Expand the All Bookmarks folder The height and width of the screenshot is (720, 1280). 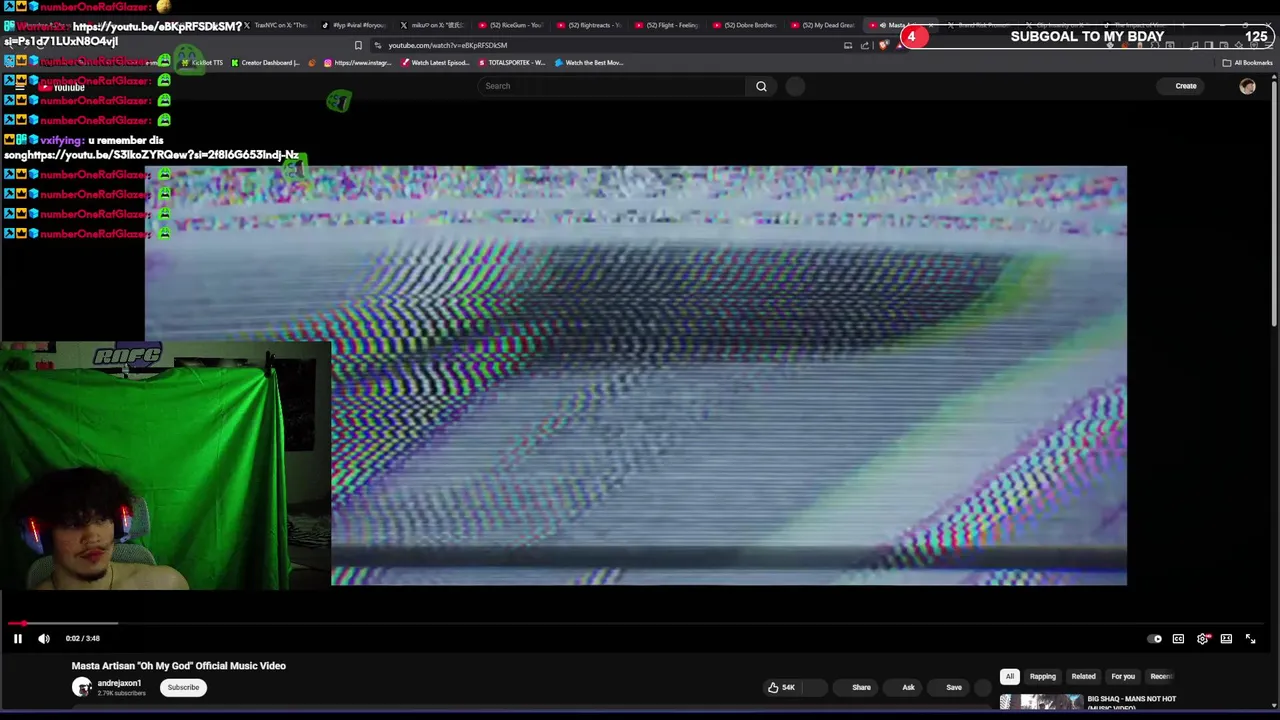pos(1247,62)
